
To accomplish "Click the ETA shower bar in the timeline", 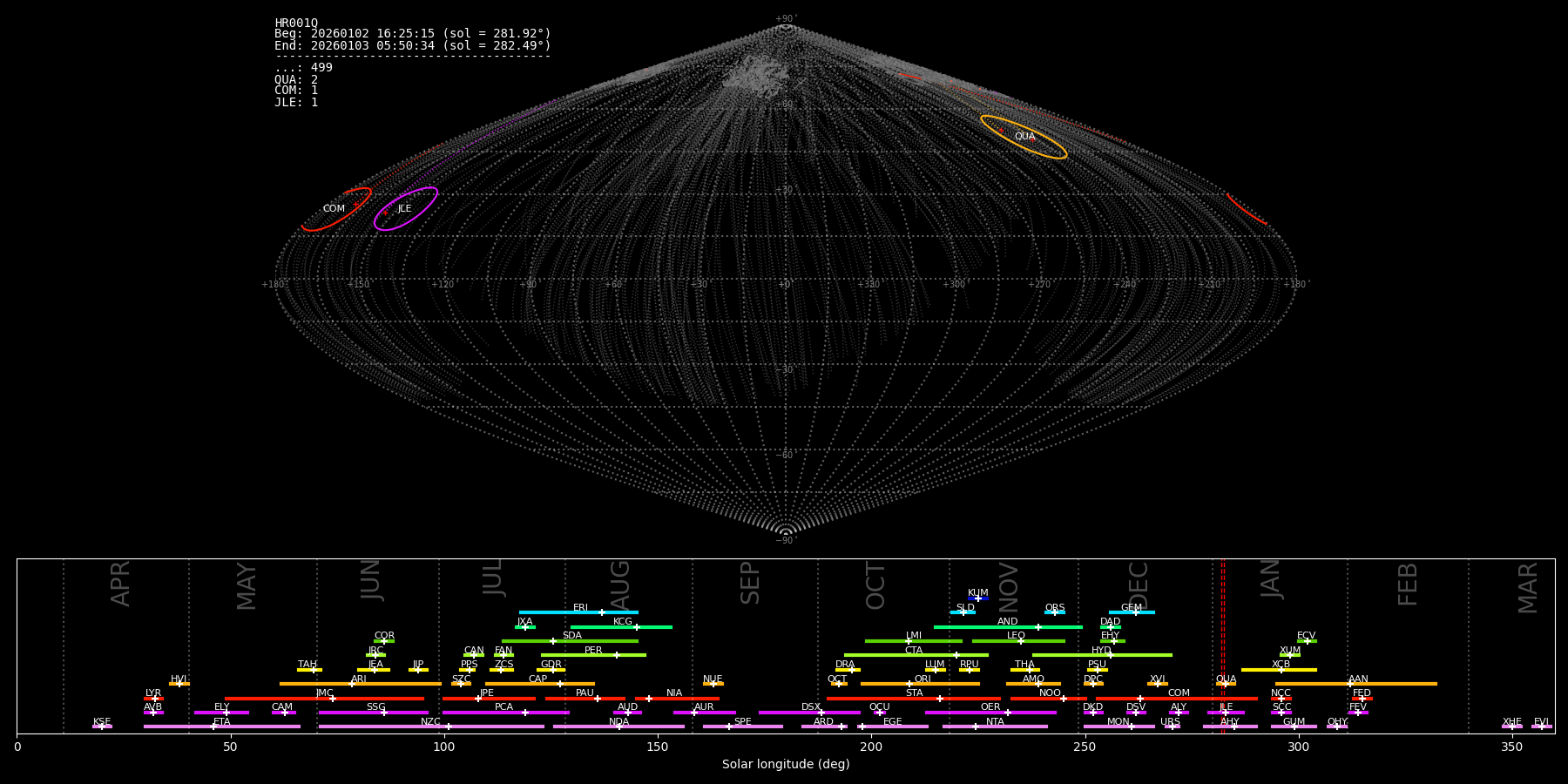I will (222, 727).
